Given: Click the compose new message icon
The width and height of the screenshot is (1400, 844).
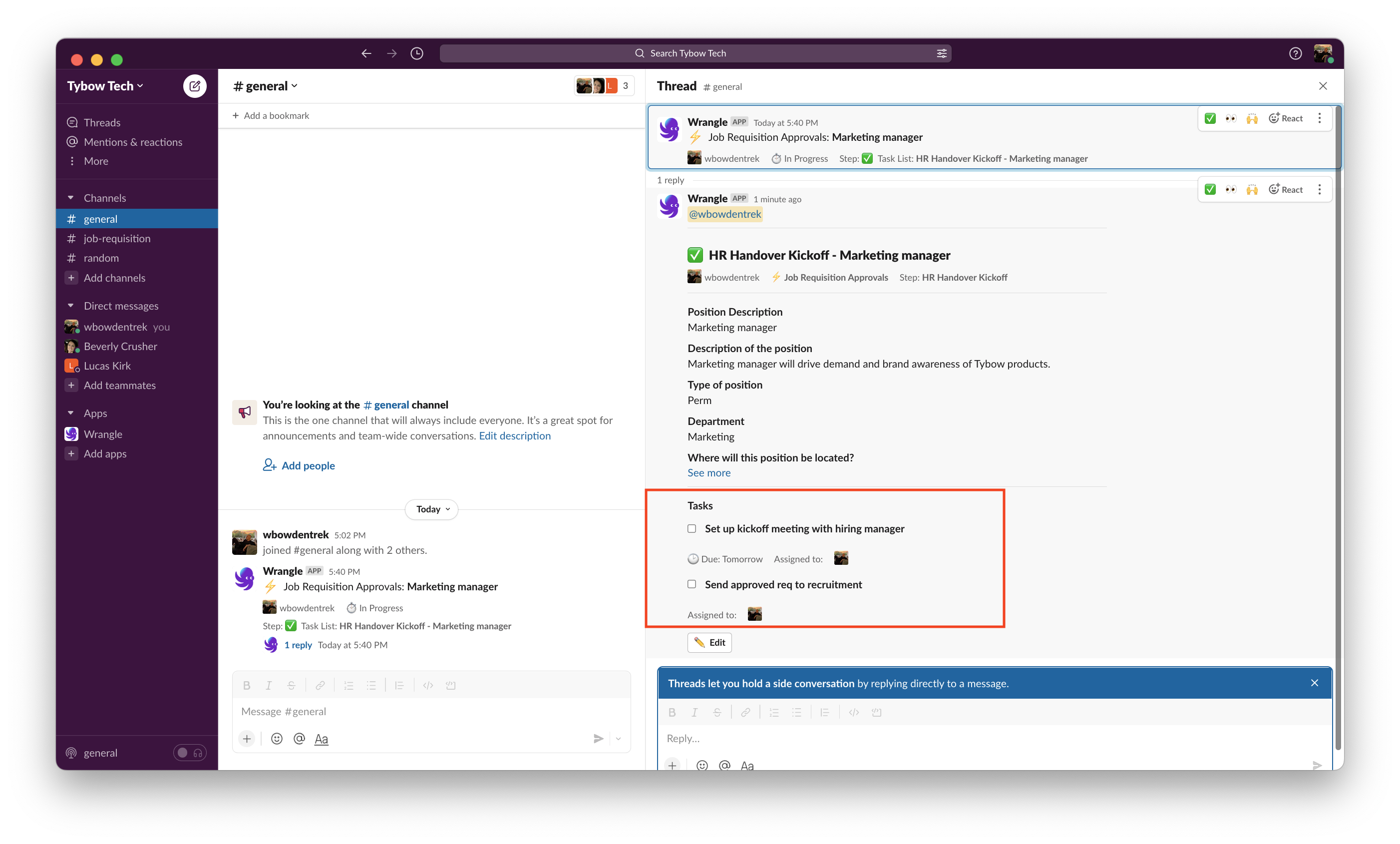Looking at the screenshot, I should coord(194,86).
